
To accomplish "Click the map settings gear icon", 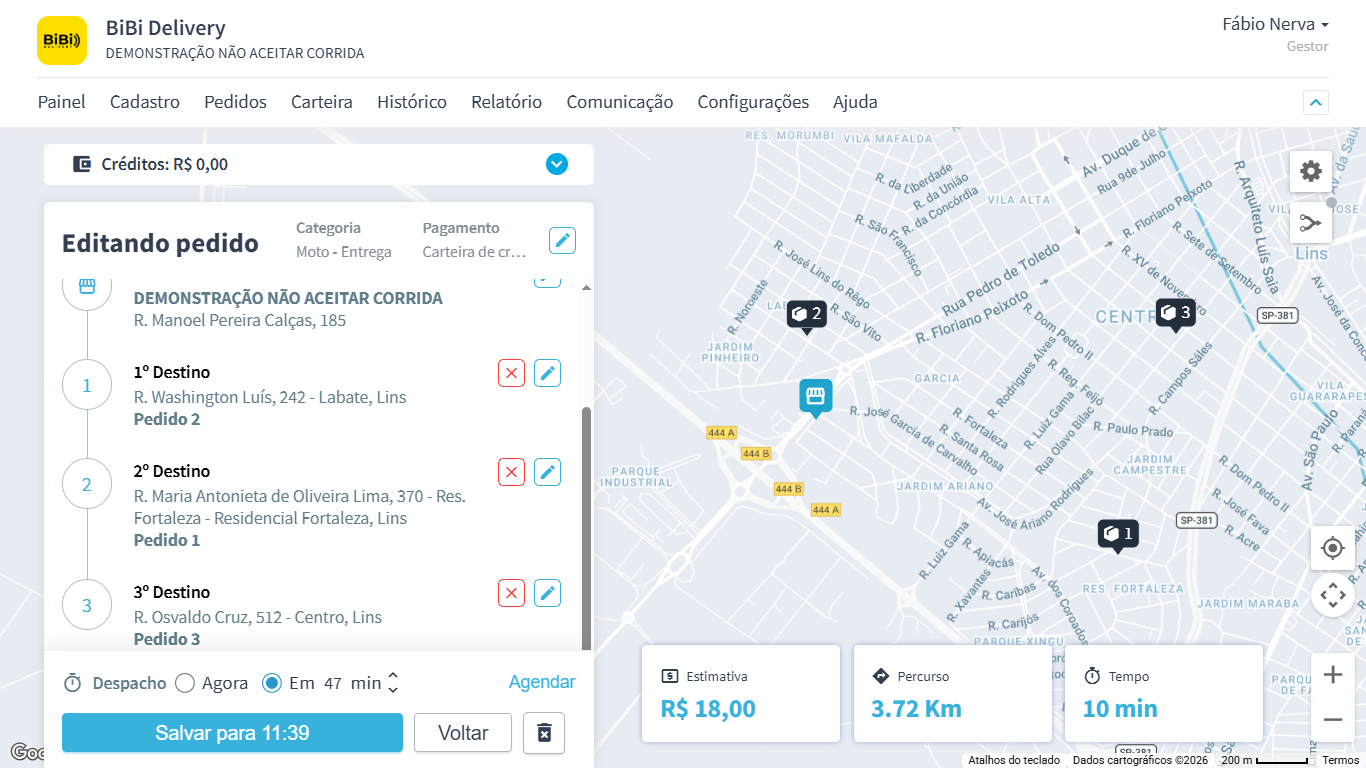I will coord(1310,172).
